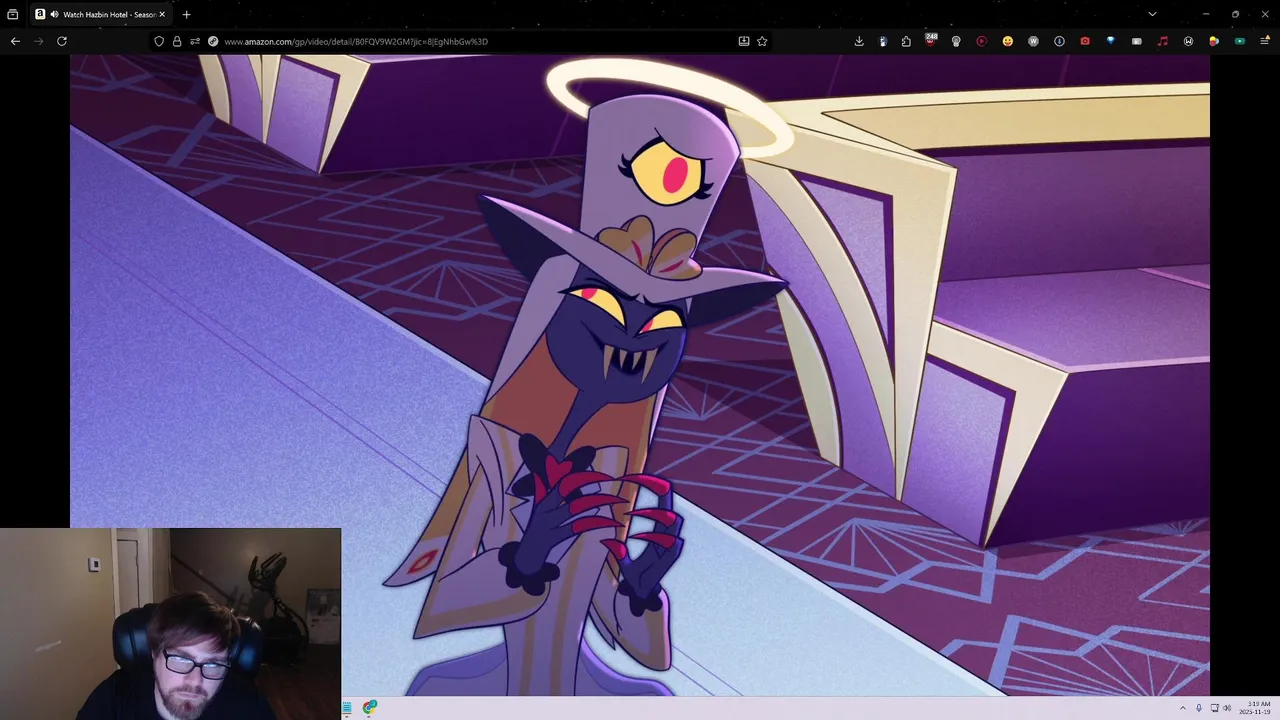Screen dimensions: 1280x720
Task: Select the Watch Hazbin Hotel tab
Action: click(100, 14)
